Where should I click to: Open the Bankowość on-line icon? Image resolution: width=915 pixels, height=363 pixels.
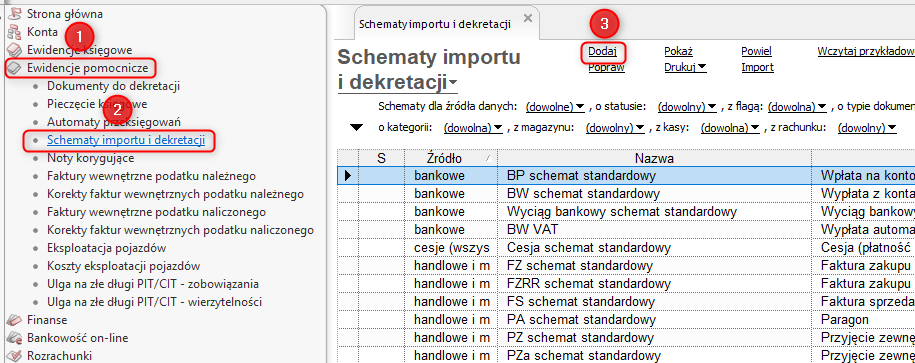pyautogui.click(x=14, y=338)
